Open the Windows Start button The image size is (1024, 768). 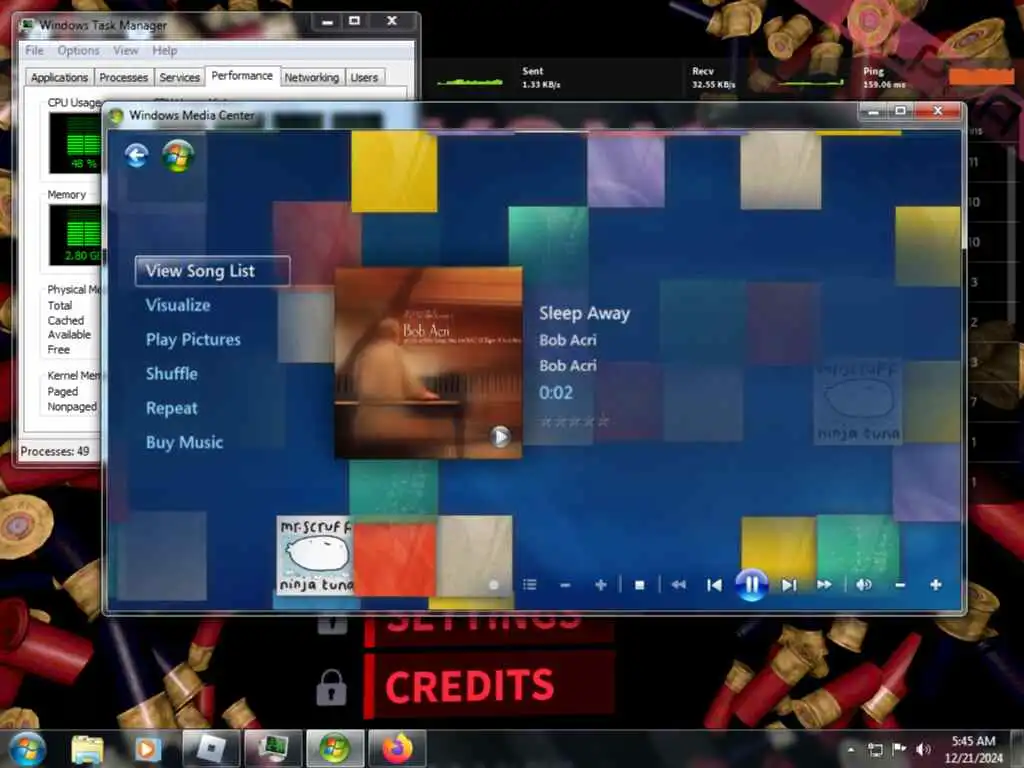coord(27,749)
